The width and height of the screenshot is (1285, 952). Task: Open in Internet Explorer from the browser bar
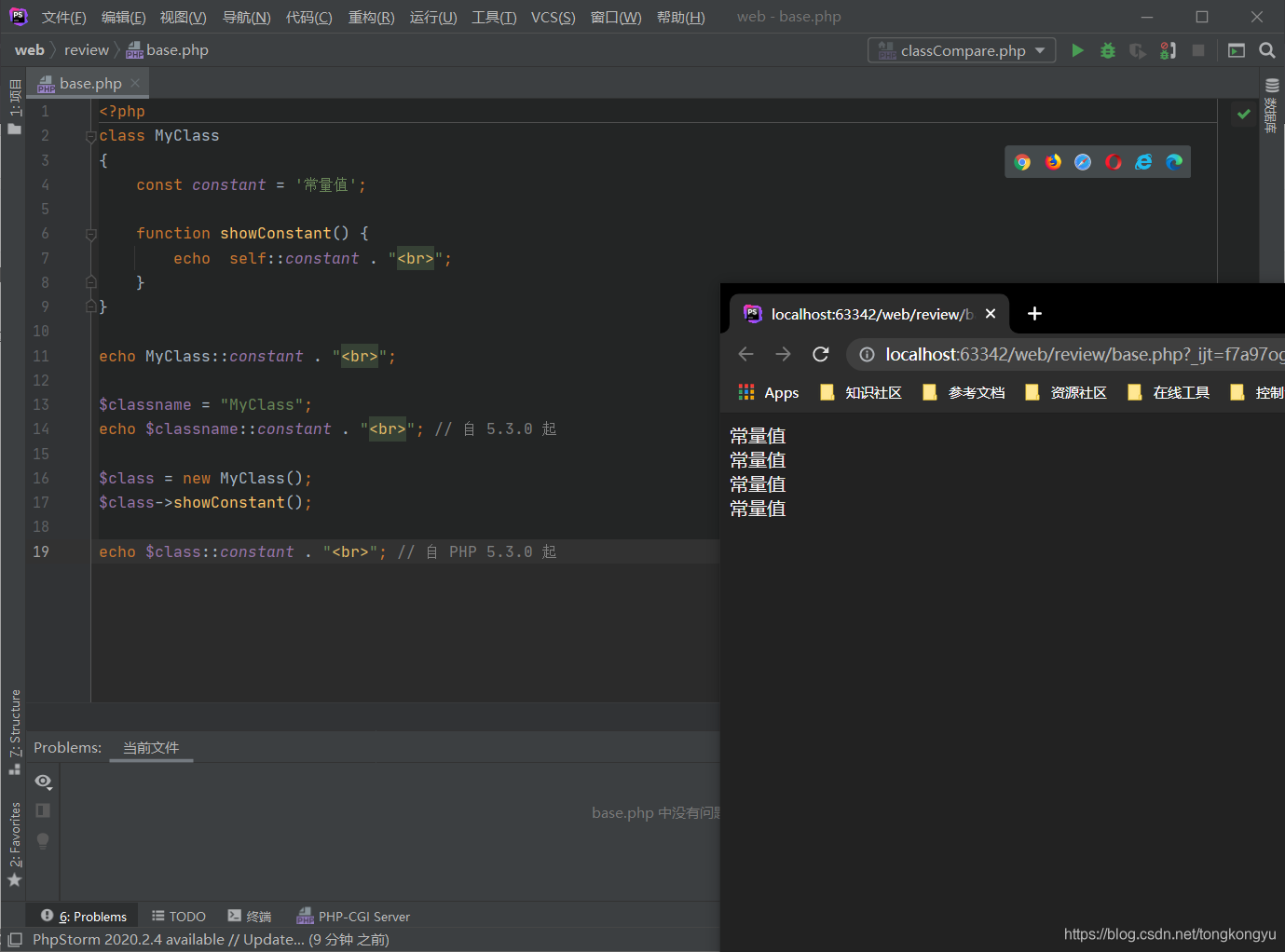[1143, 162]
